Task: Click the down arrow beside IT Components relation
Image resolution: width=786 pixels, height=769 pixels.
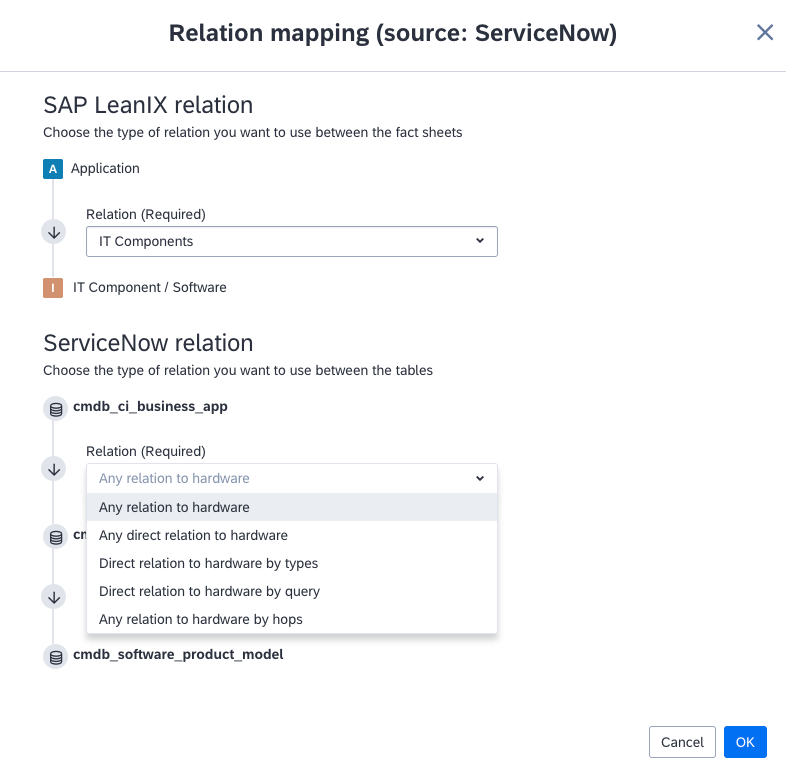Action: pyautogui.click(x=54, y=232)
